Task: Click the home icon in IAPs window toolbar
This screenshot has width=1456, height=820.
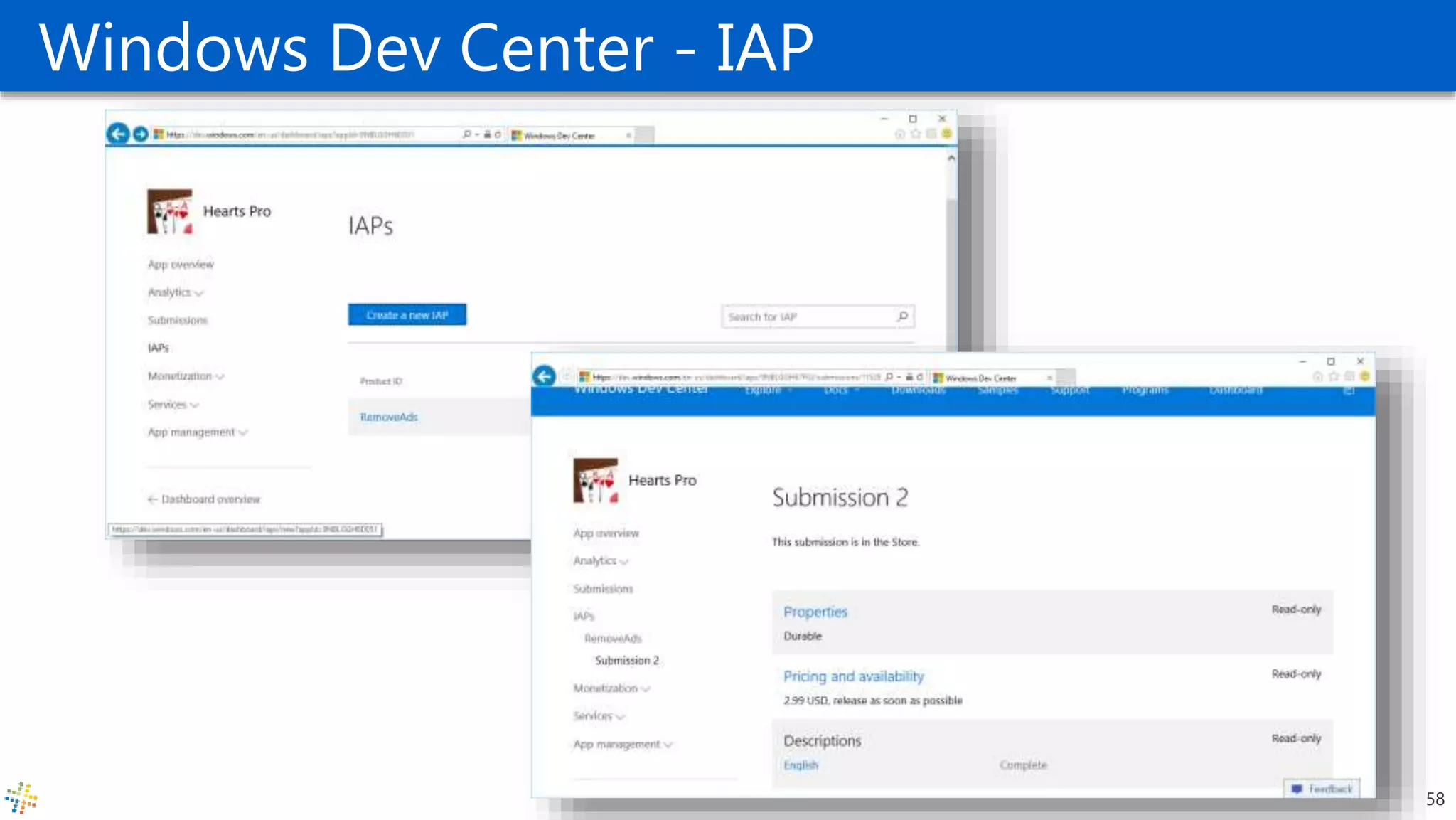Action: coord(900,134)
